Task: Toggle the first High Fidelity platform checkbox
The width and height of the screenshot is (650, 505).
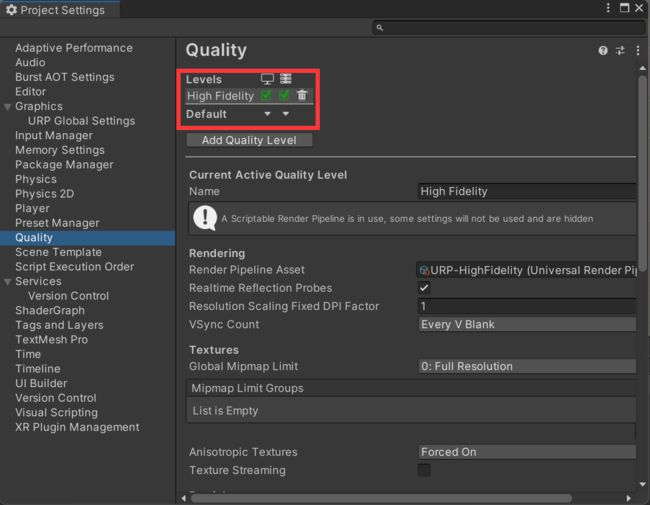Action: coord(266,95)
